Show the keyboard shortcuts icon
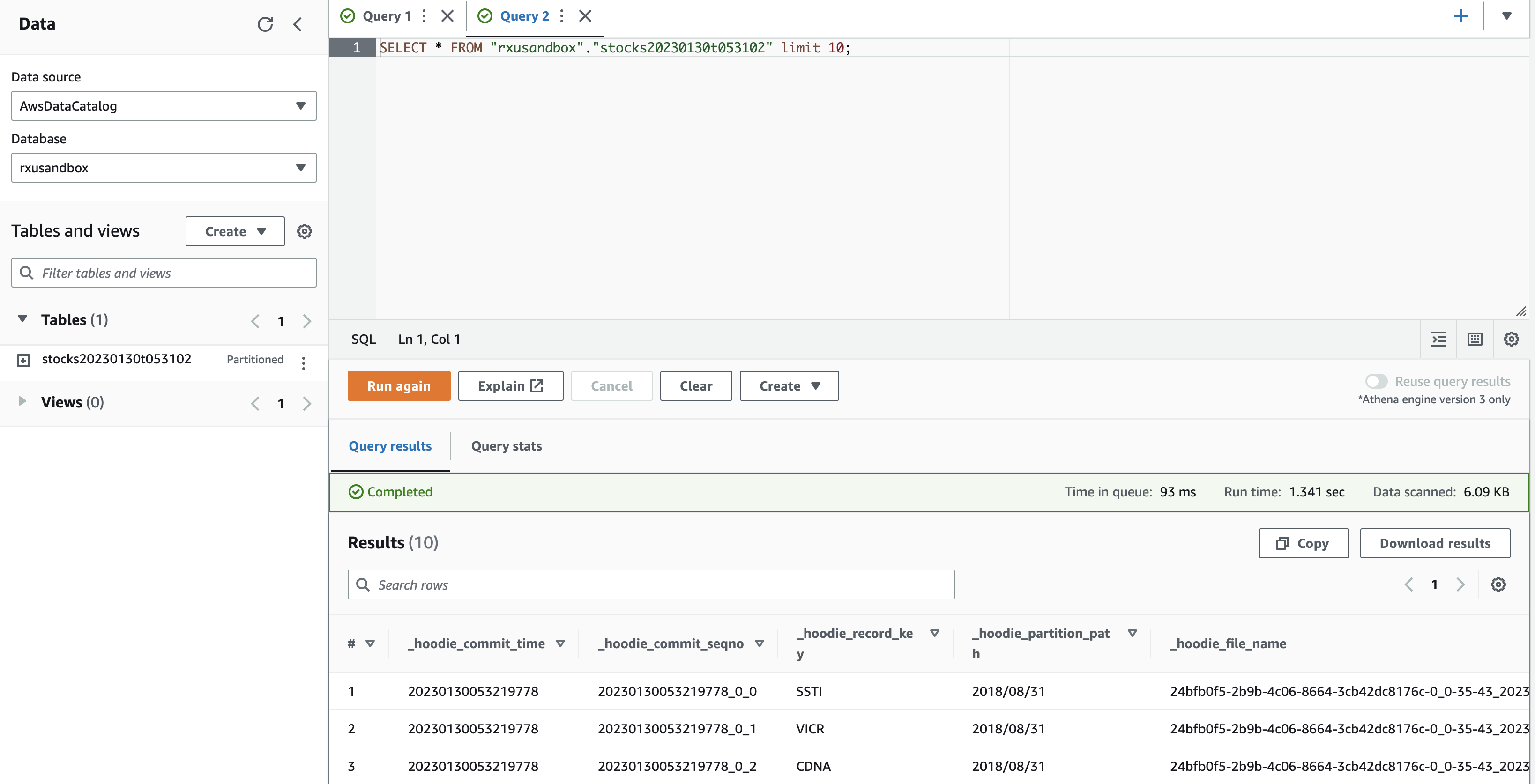 [1475, 339]
